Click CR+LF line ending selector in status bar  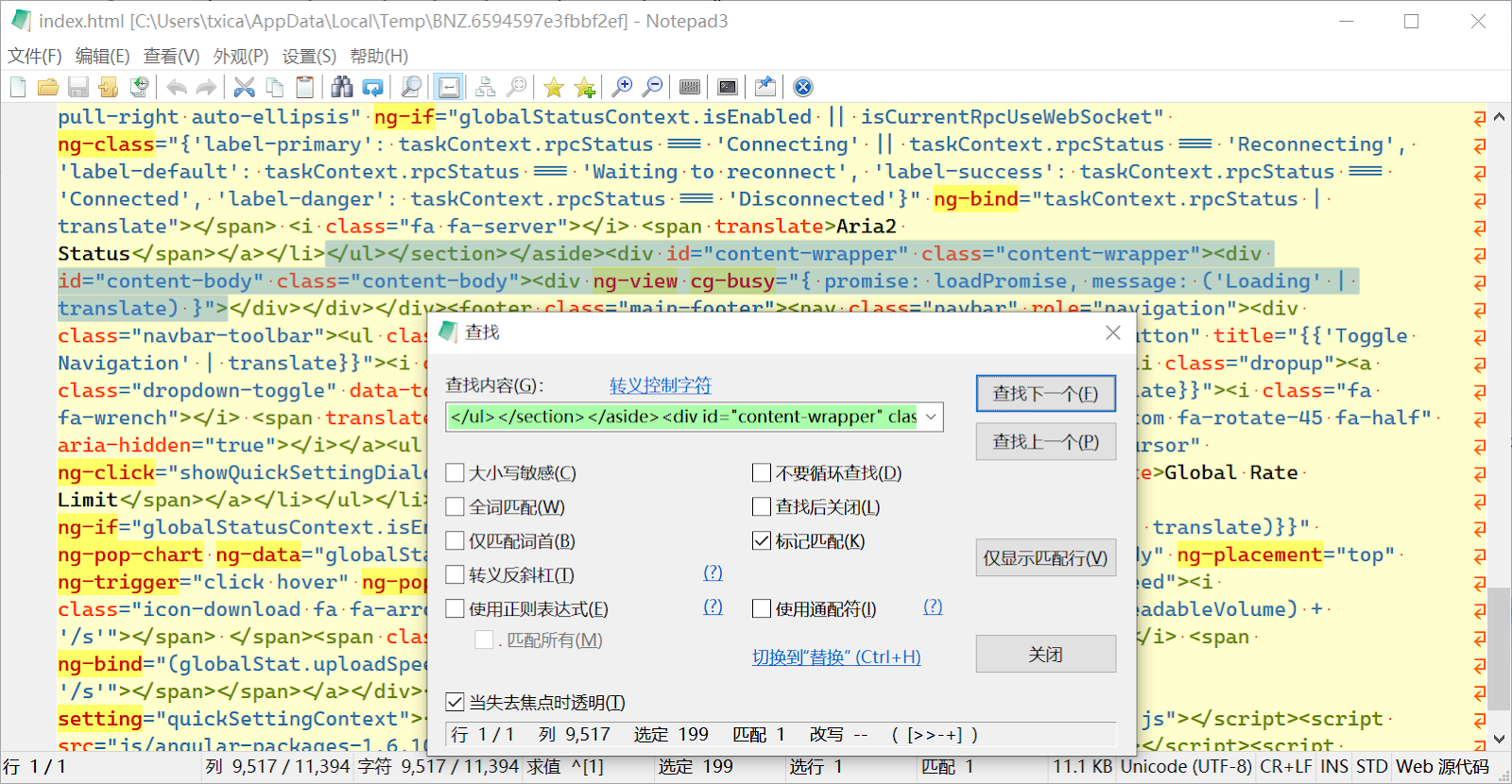1285,767
